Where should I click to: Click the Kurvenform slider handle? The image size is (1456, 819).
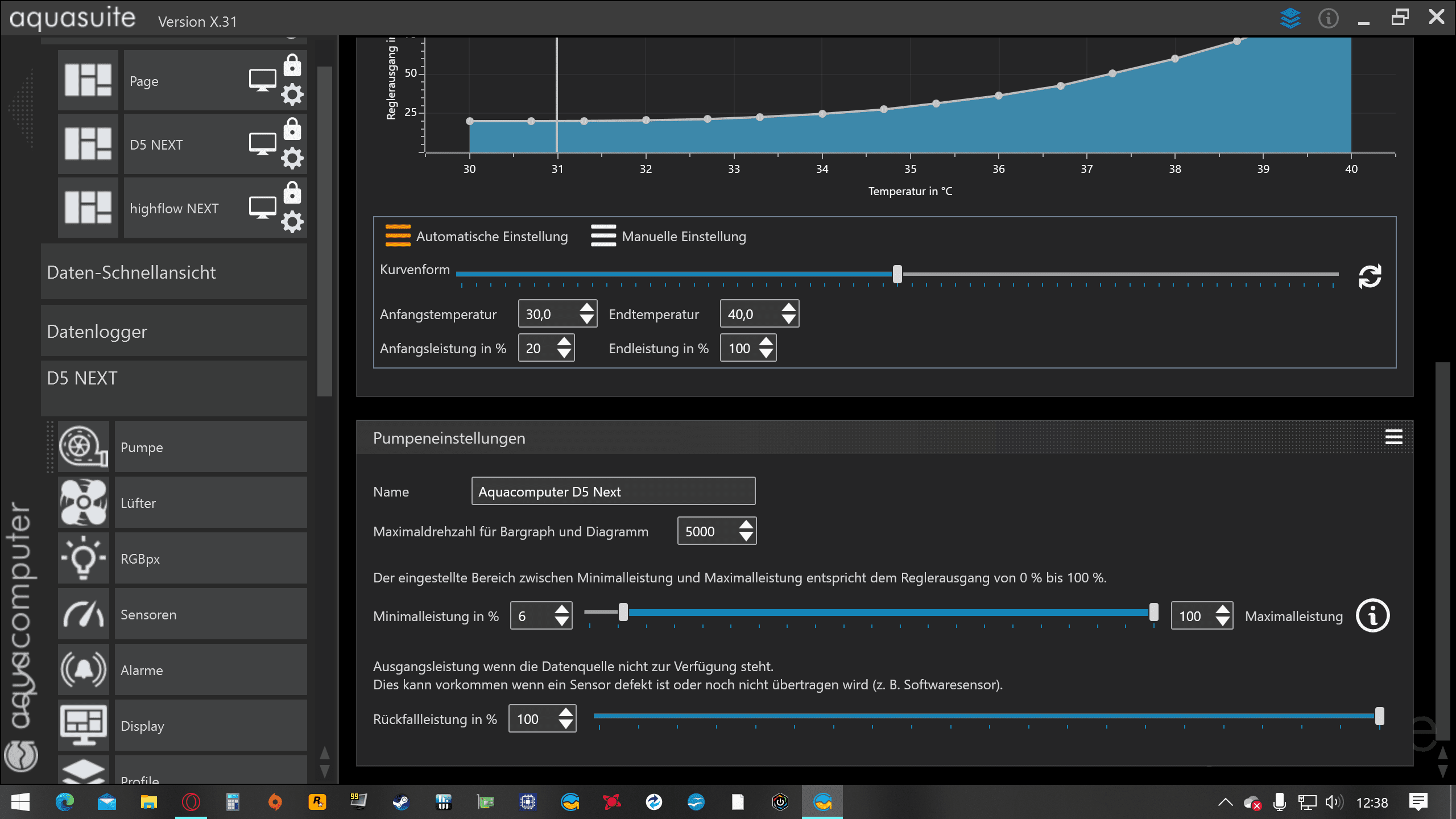click(x=897, y=274)
